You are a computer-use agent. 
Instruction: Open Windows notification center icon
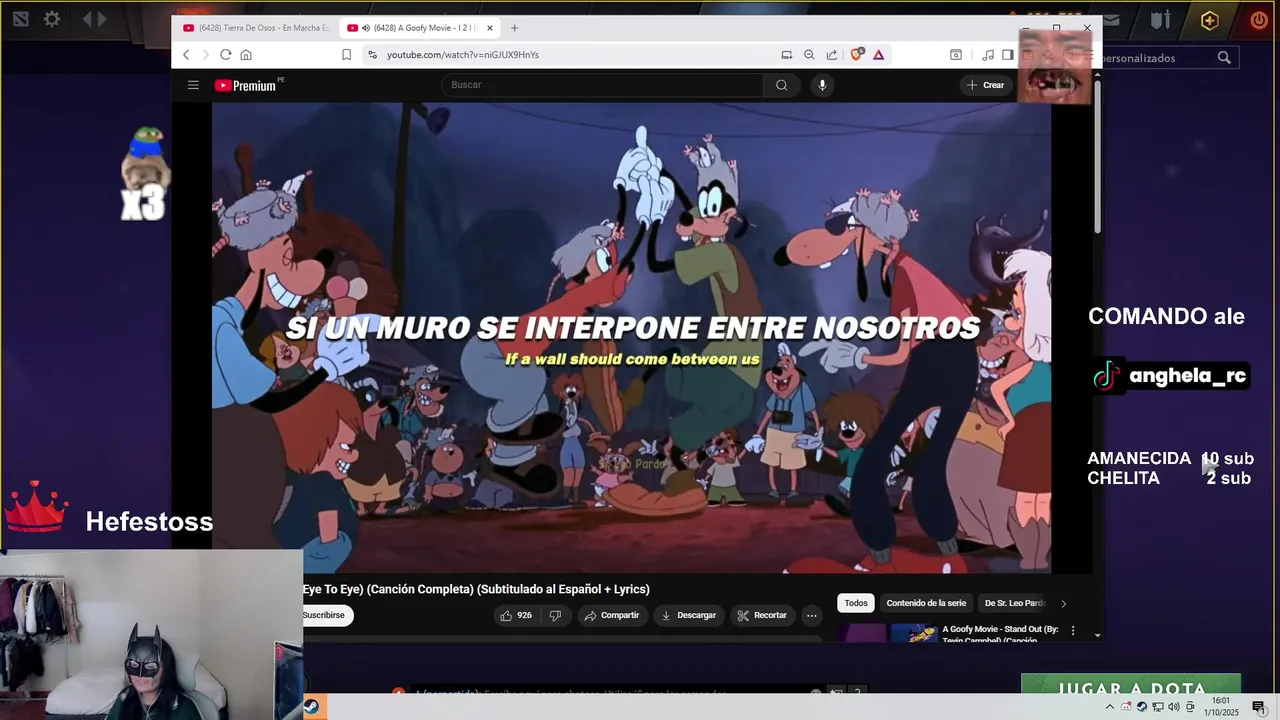coord(1259,707)
